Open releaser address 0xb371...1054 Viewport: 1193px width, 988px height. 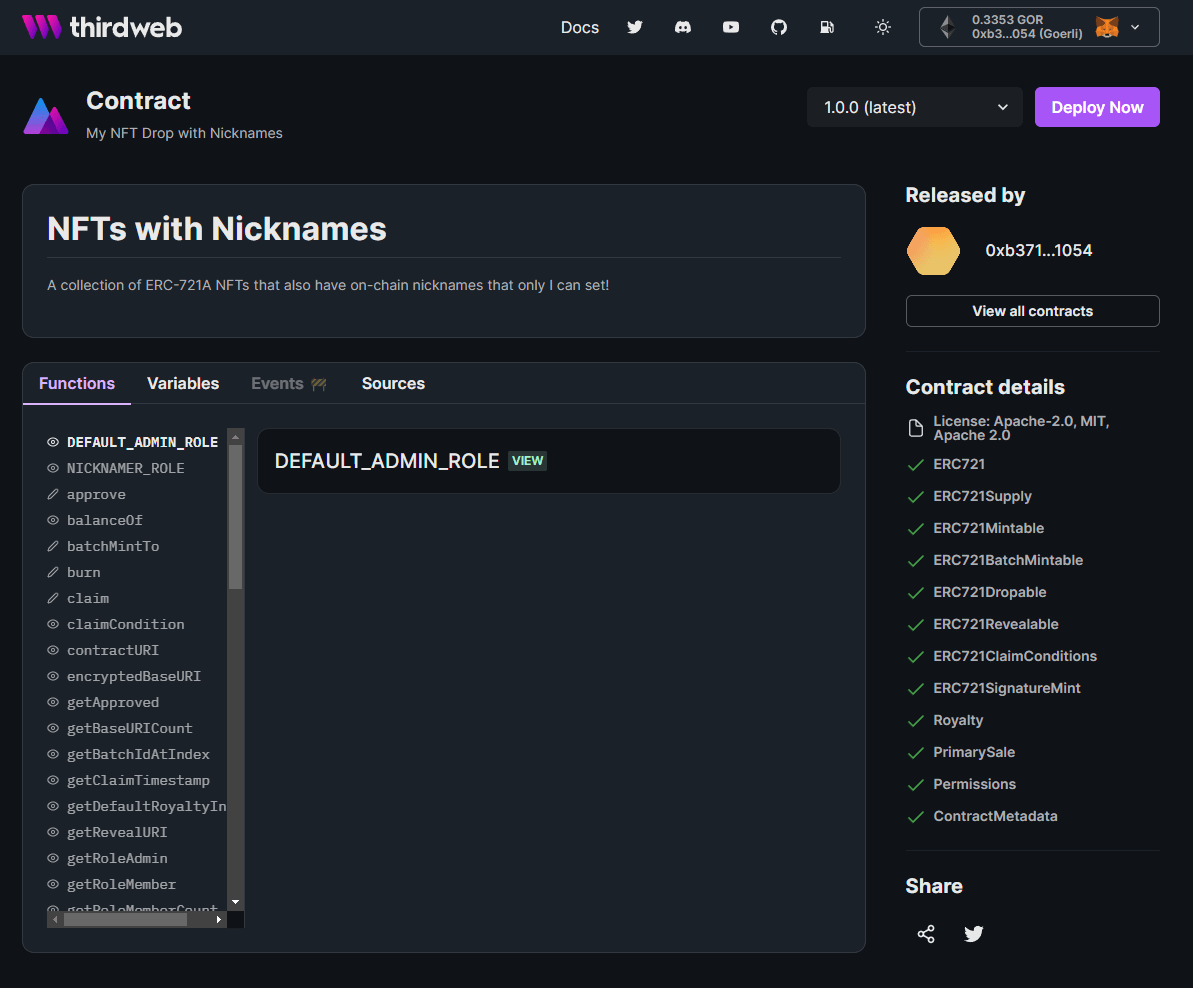tap(1039, 250)
